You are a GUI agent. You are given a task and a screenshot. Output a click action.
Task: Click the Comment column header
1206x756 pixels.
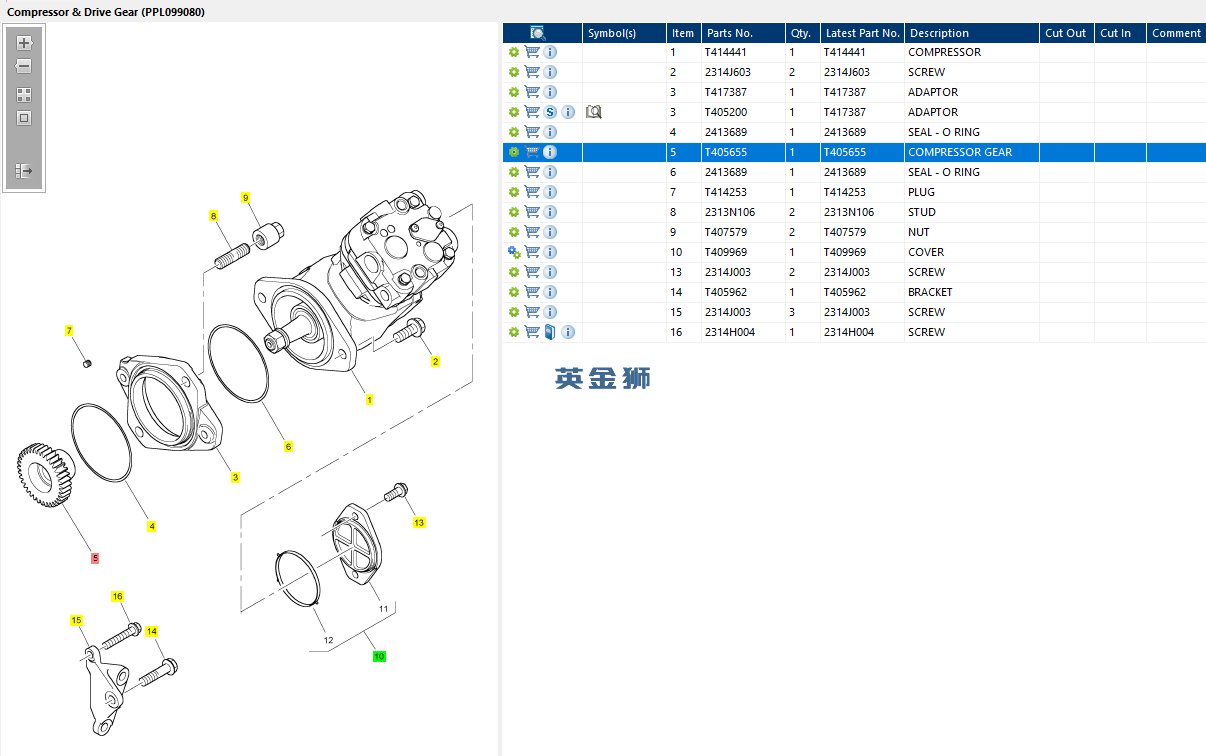pos(1176,33)
